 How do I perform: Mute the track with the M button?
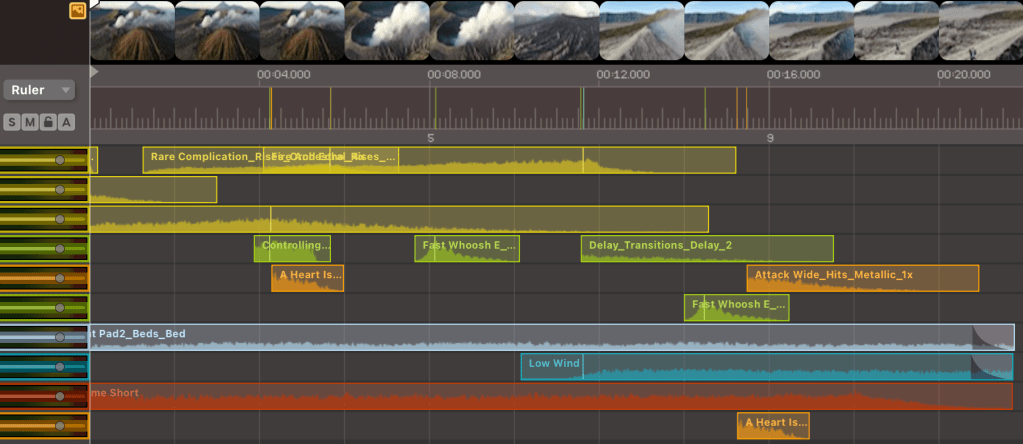30,122
